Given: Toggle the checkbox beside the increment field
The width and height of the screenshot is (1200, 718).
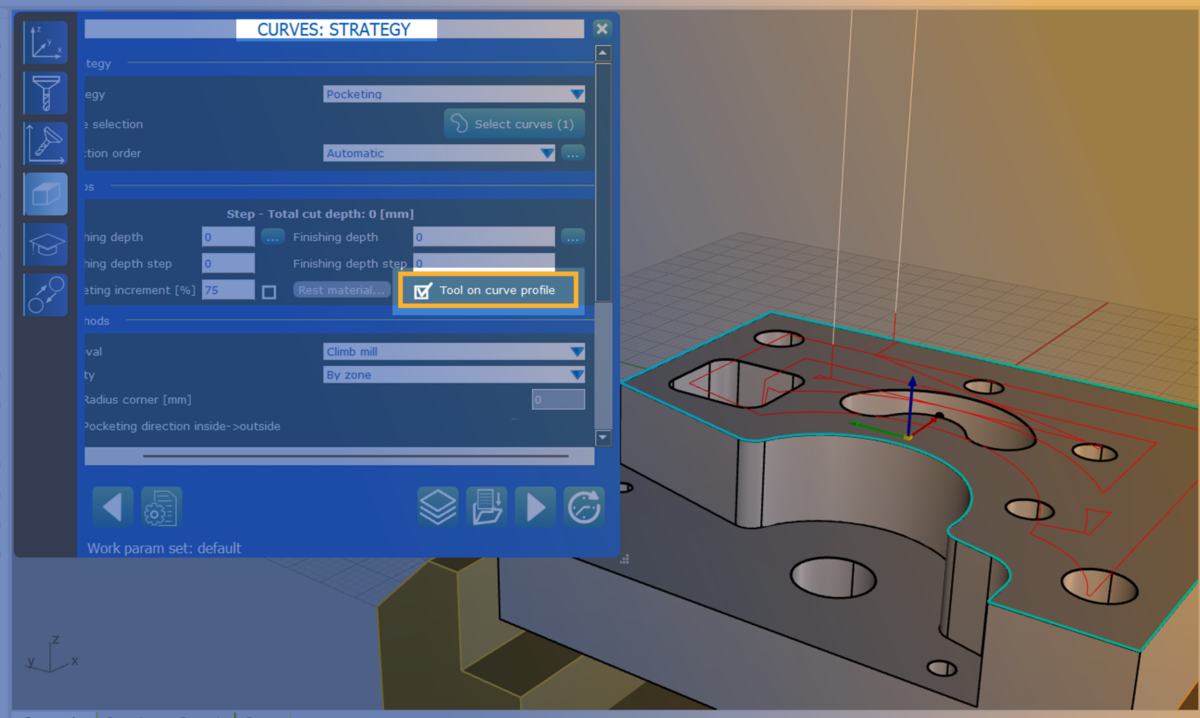Looking at the screenshot, I should [x=269, y=292].
